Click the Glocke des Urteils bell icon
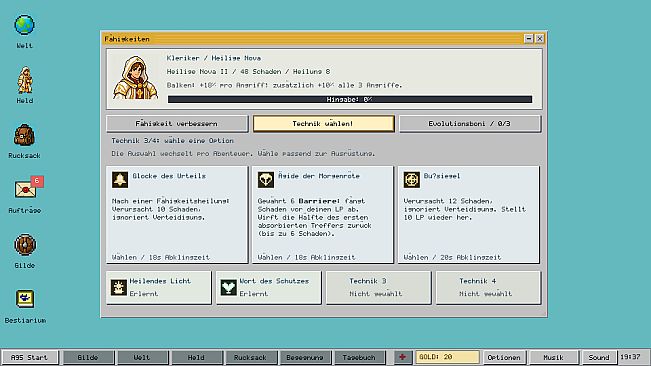Image resolution: width=651 pixels, height=366 pixels. coord(120,180)
